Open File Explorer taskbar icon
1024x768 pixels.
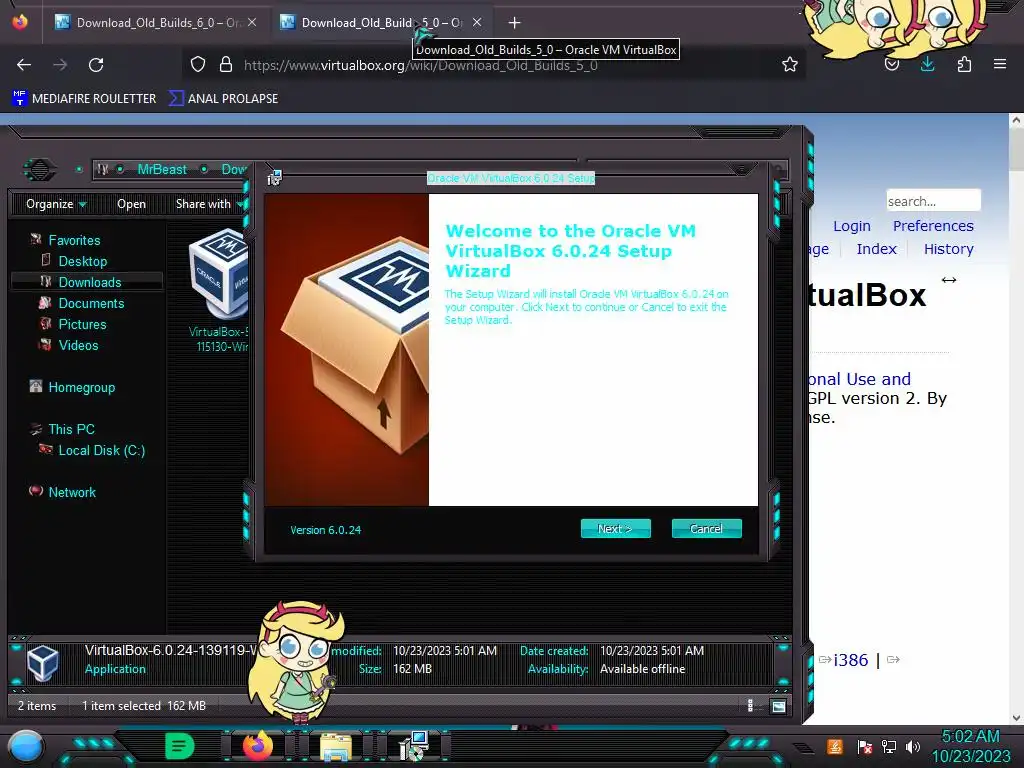[x=336, y=746]
